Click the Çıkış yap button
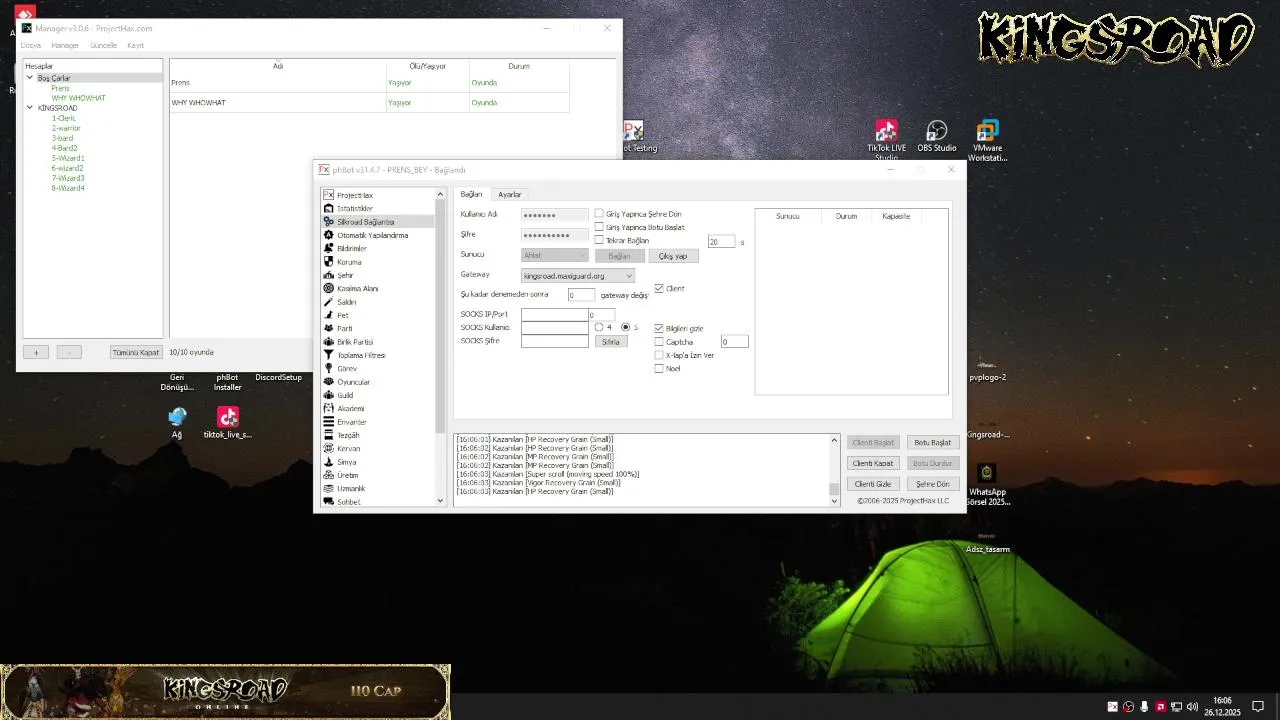The image size is (1280, 720). [673, 256]
